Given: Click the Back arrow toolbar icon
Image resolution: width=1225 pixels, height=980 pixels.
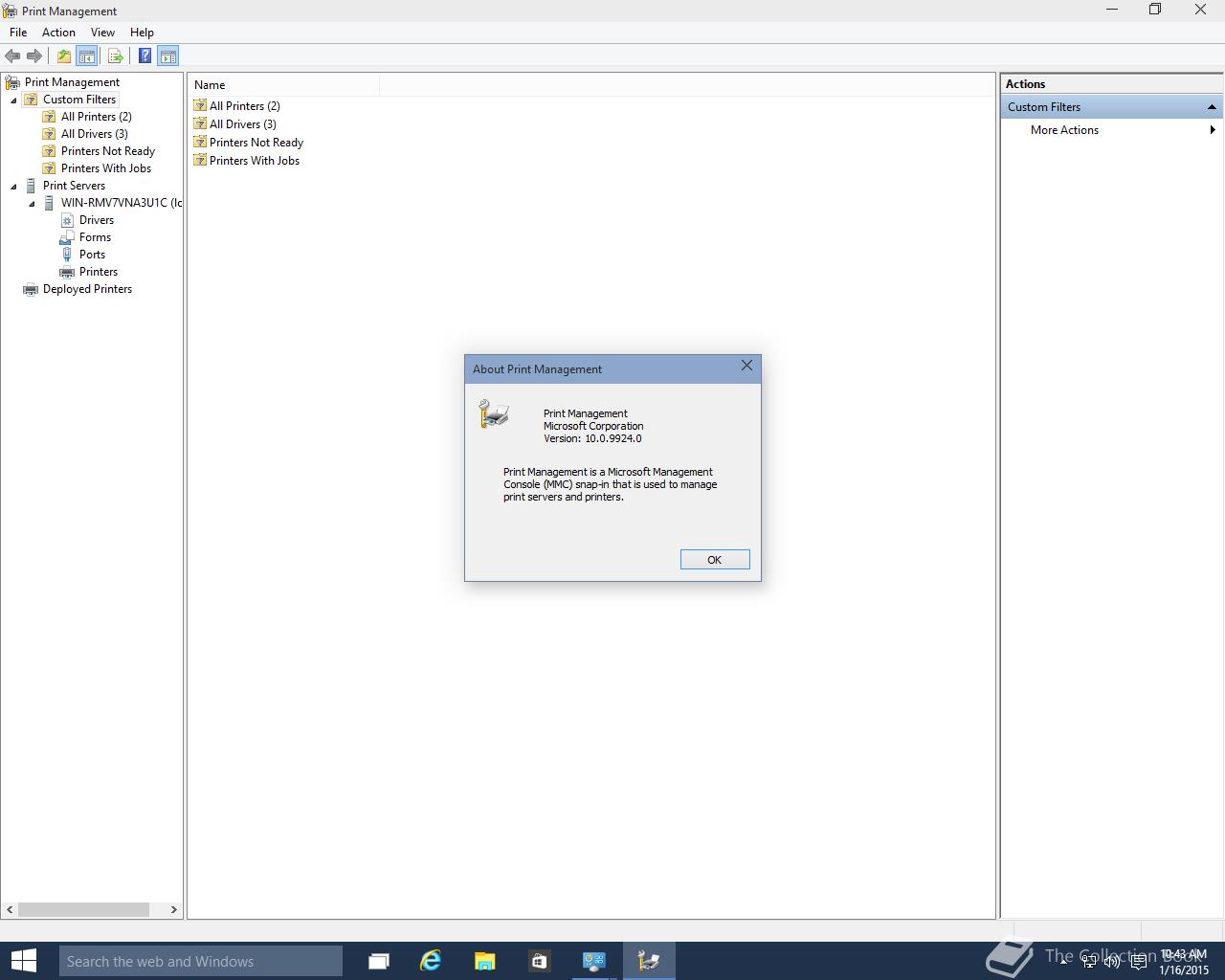Looking at the screenshot, I should 12,56.
